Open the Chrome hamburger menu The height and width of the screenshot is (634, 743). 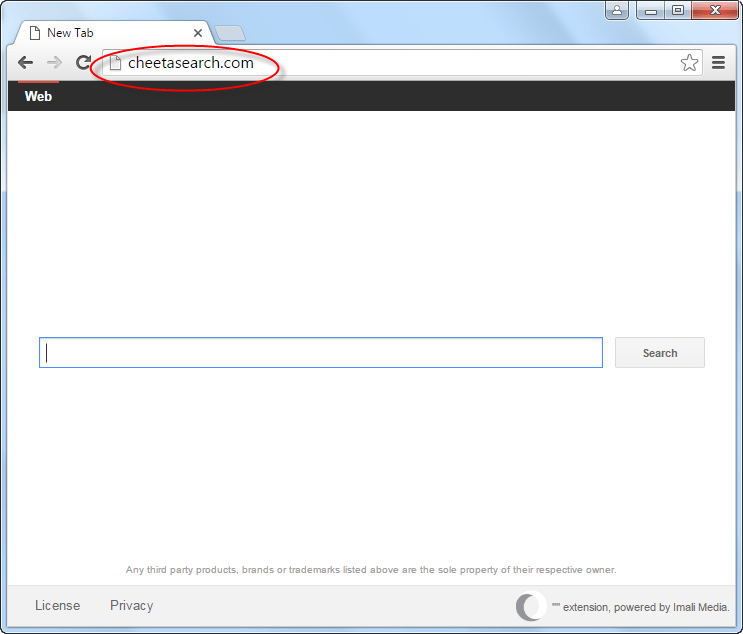718,63
